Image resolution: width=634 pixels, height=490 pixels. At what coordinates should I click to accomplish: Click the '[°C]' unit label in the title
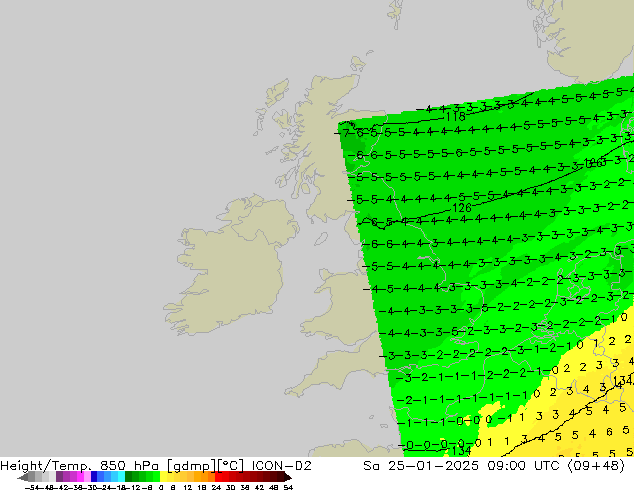tap(231, 466)
